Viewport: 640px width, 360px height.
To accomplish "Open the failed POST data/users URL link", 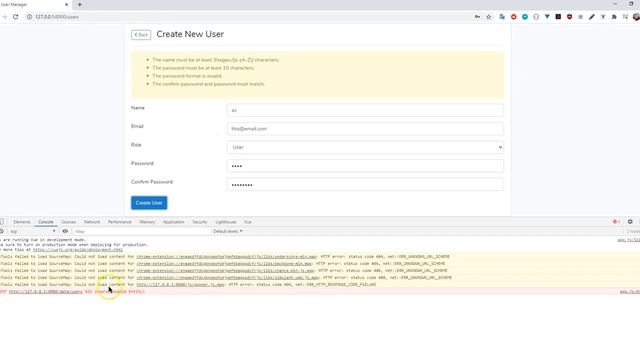I will 45,291.
